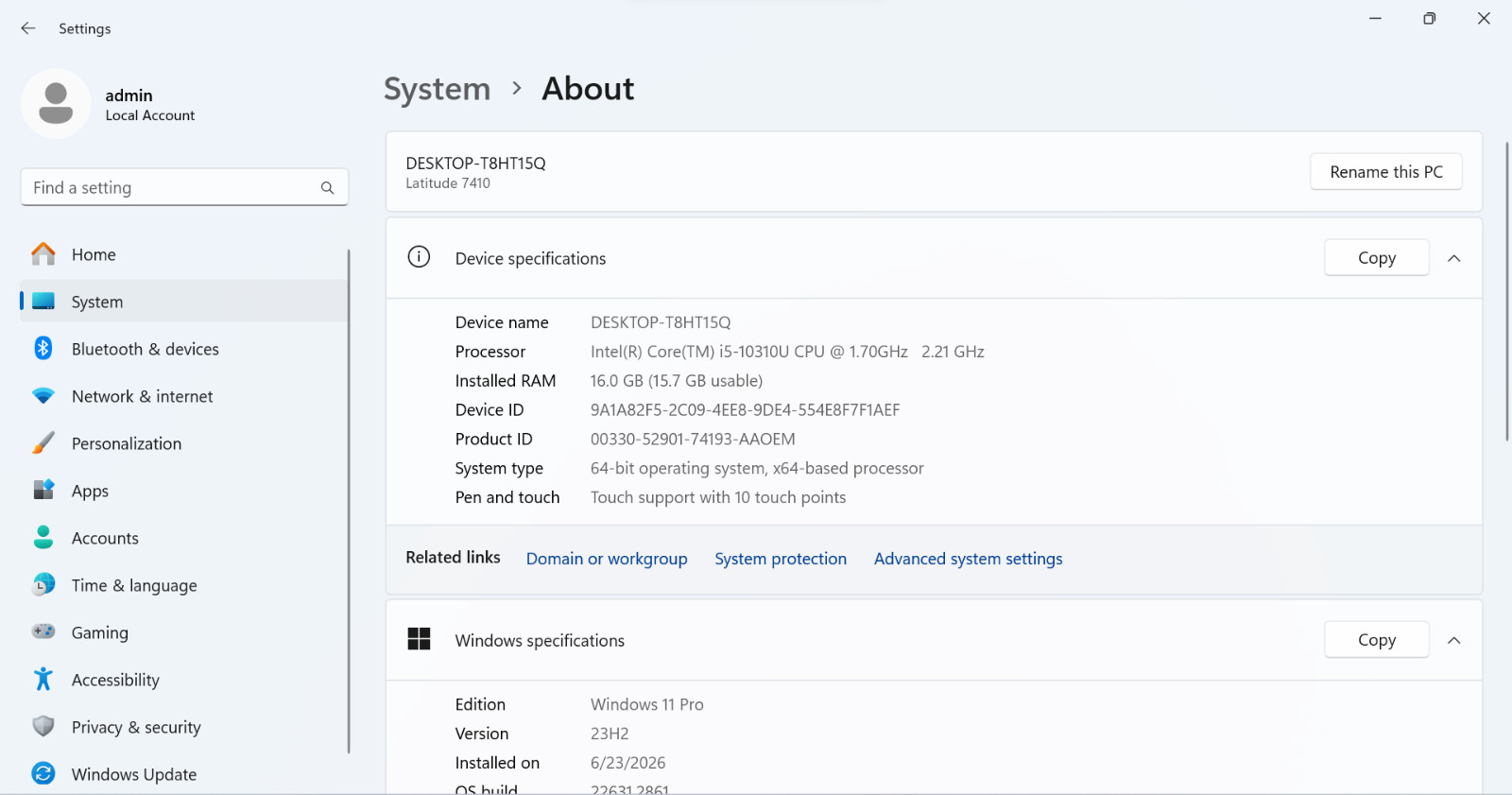Focus the Find a setting search box
The height and width of the screenshot is (795, 1512).
point(184,187)
